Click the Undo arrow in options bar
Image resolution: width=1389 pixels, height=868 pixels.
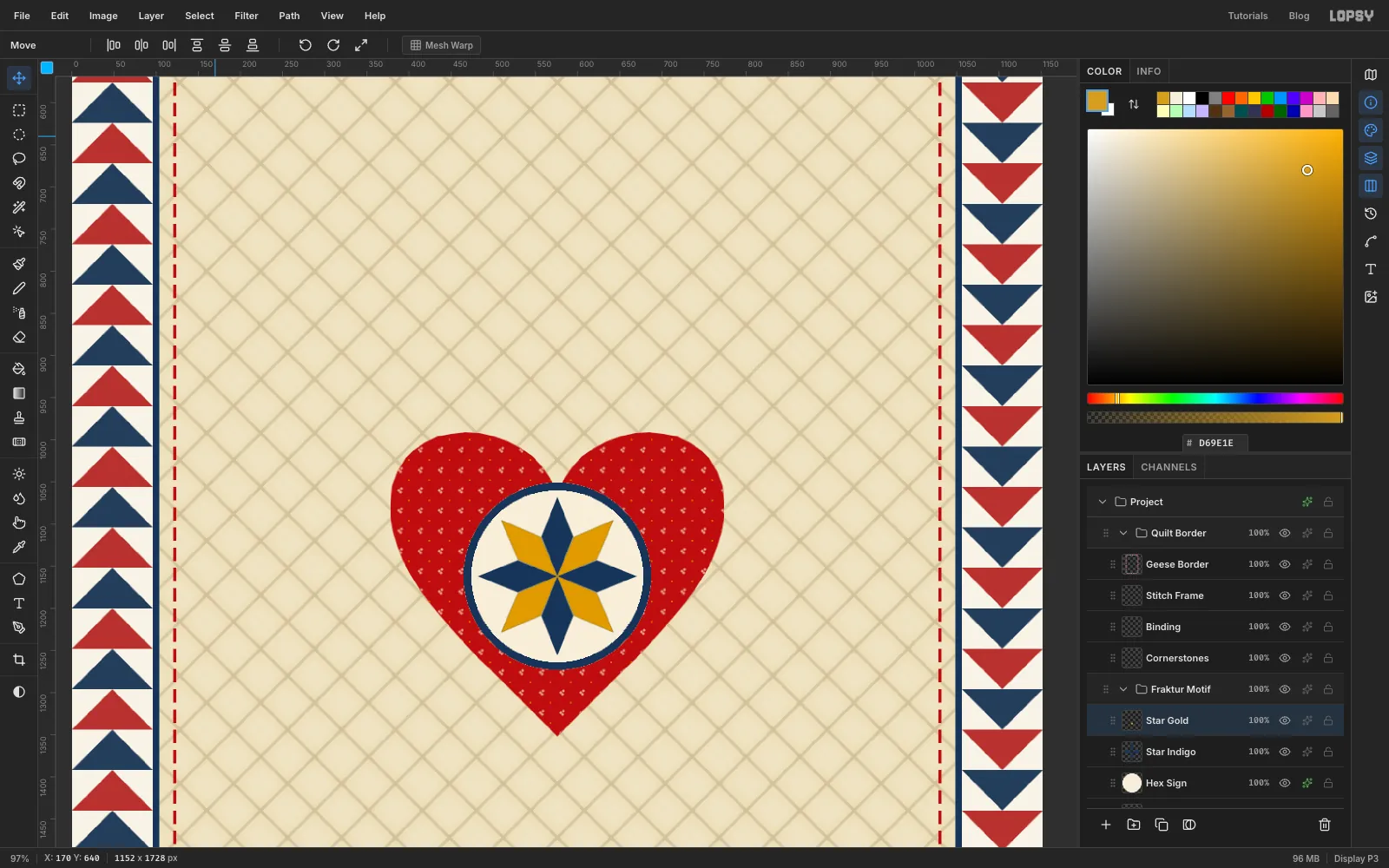[x=306, y=45]
